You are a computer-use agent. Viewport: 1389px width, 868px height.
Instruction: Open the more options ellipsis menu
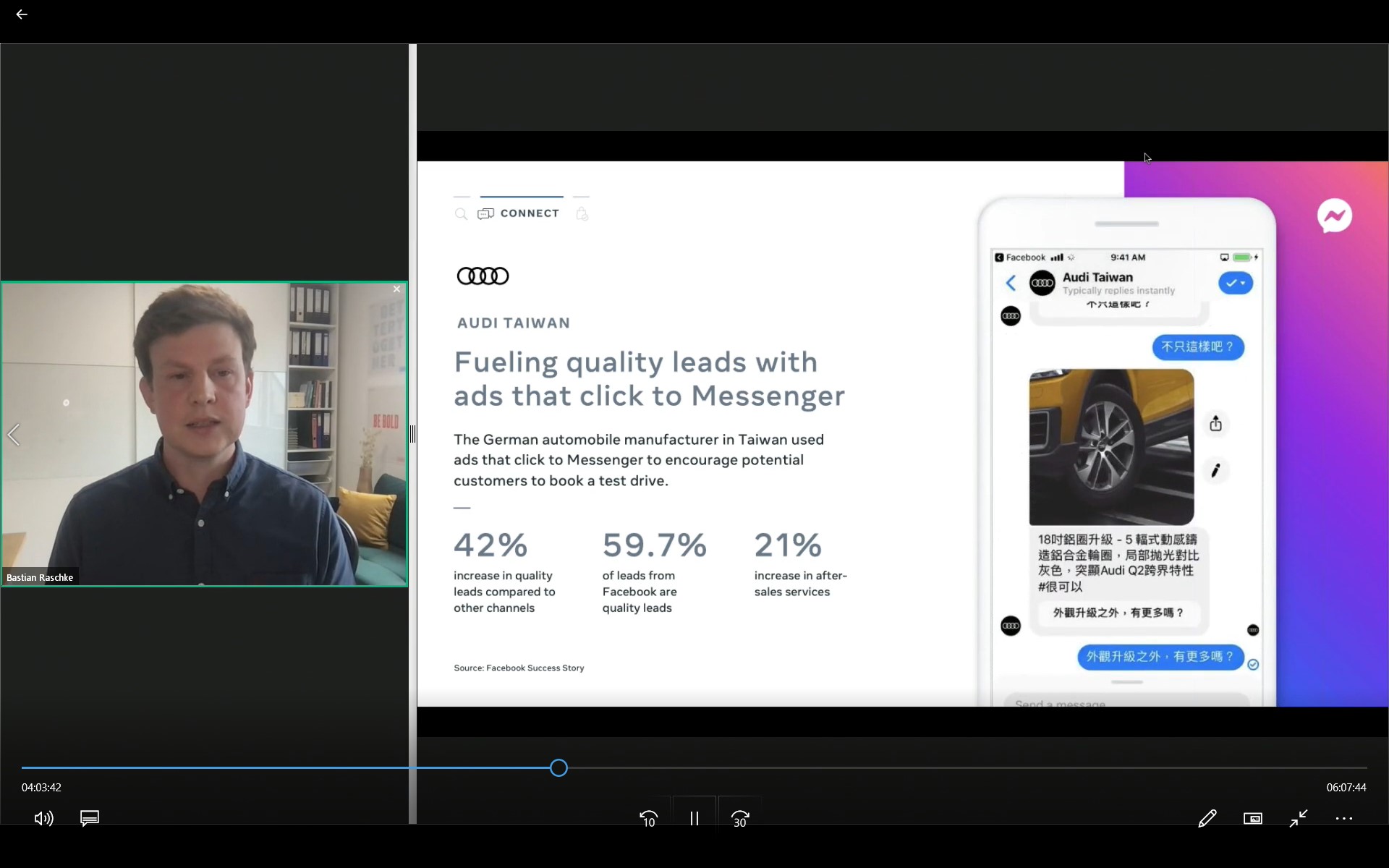click(x=1344, y=818)
